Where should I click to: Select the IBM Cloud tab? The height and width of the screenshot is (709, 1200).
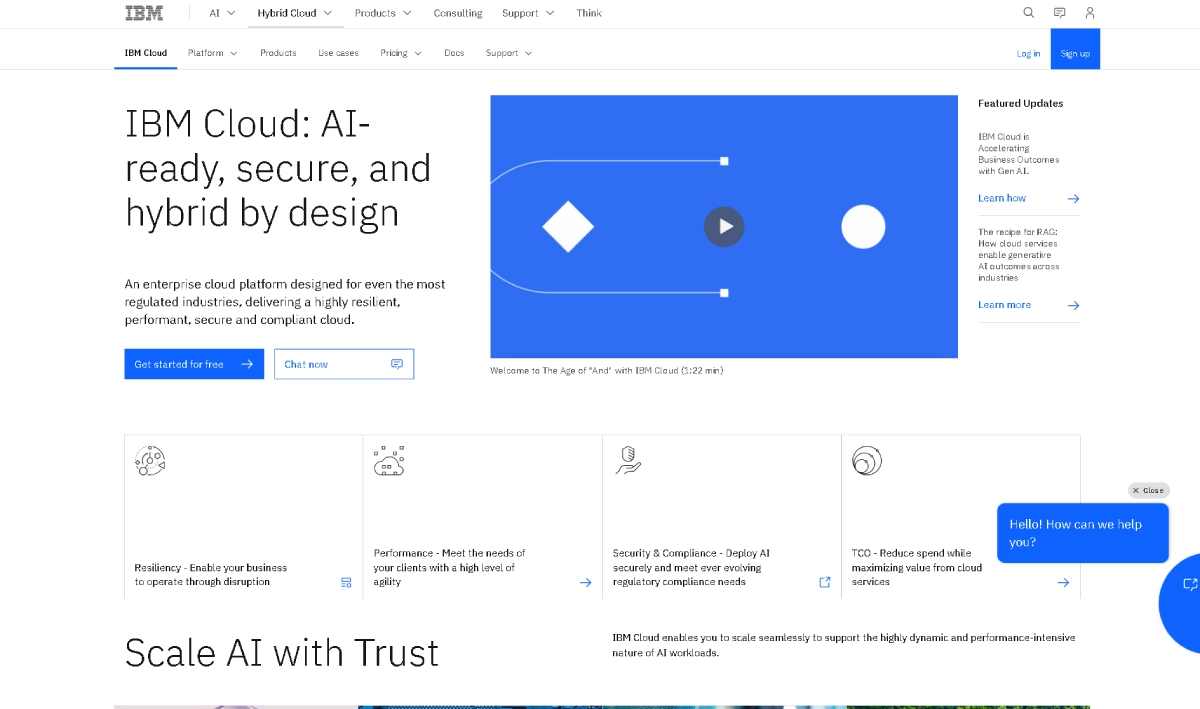click(x=146, y=53)
